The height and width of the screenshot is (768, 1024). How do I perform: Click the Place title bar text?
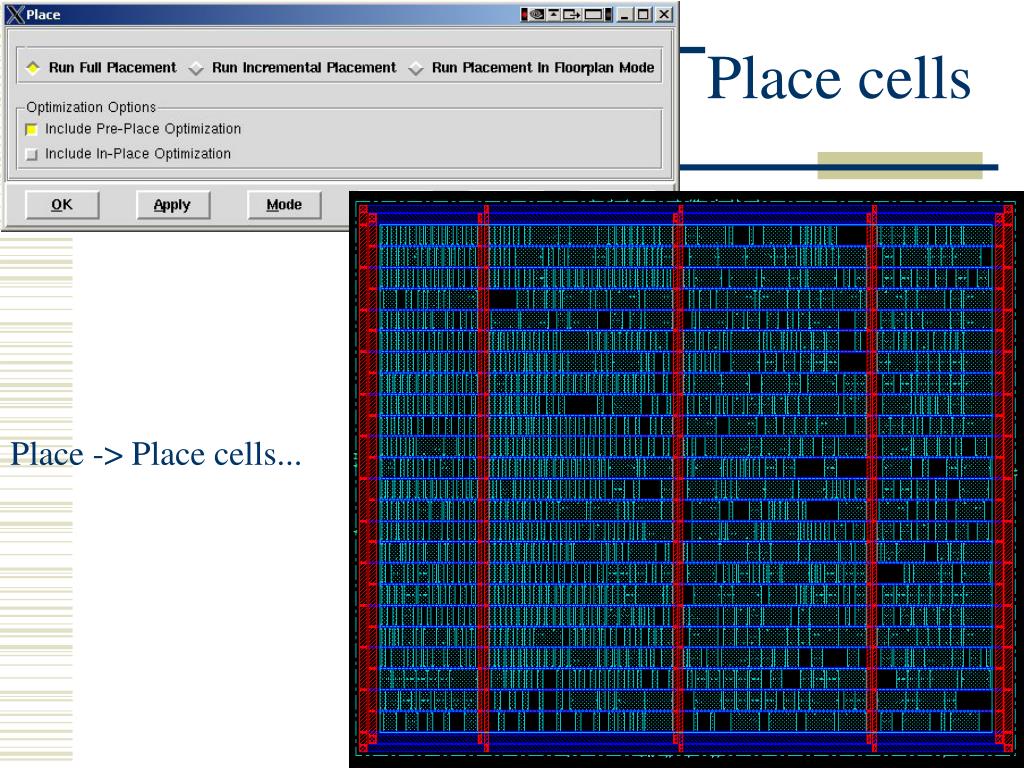pyautogui.click(x=43, y=14)
